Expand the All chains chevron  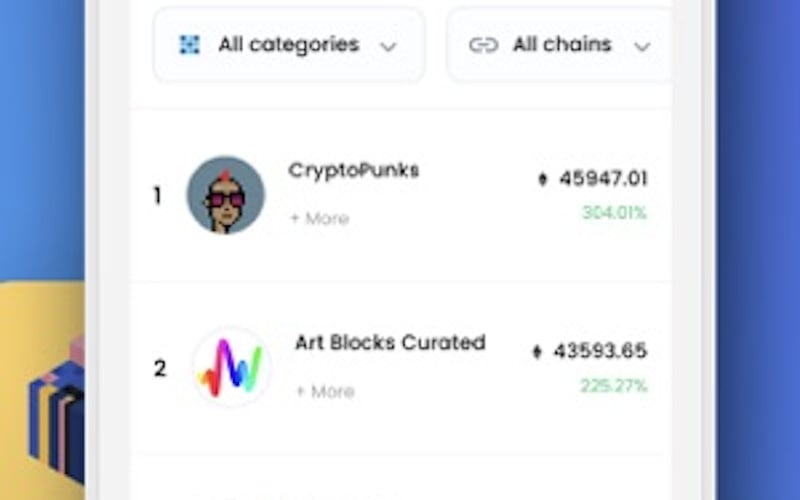[642, 46]
